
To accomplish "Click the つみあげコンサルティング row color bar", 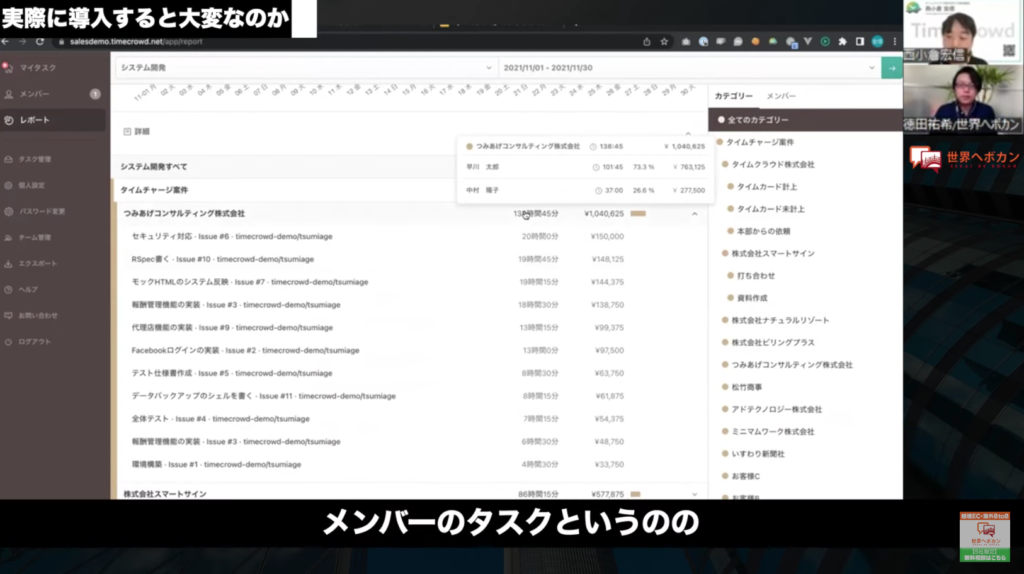I will tap(638, 214).
